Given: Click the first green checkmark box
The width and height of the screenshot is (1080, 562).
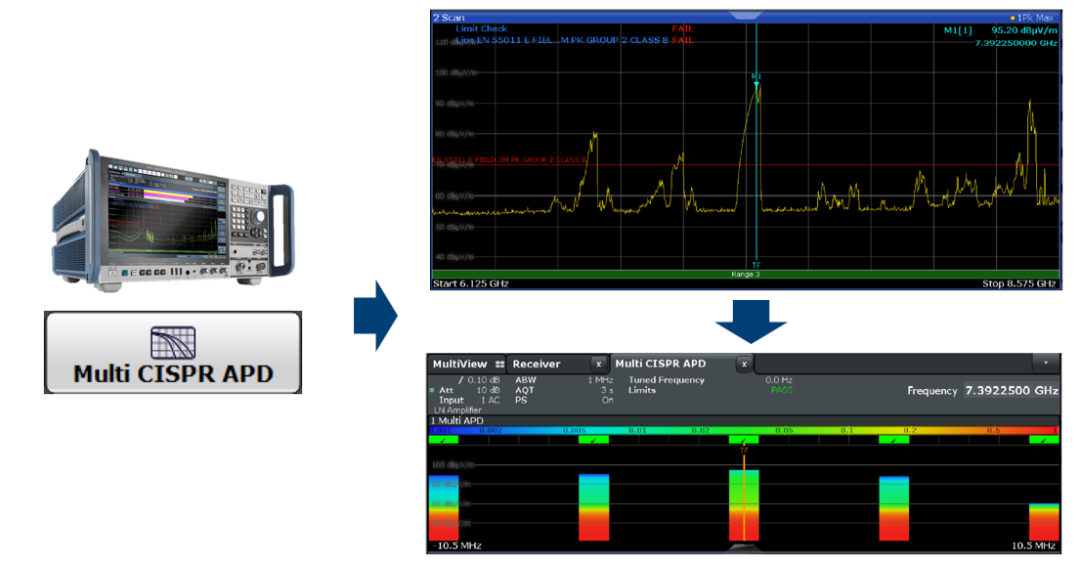Looking at the screenshot, I should pos(444,440).
